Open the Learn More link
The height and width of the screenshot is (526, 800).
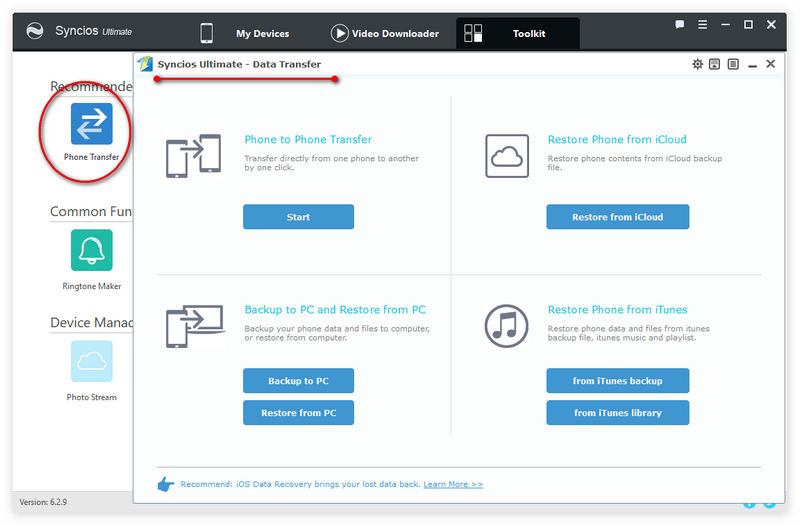point(453,484)
